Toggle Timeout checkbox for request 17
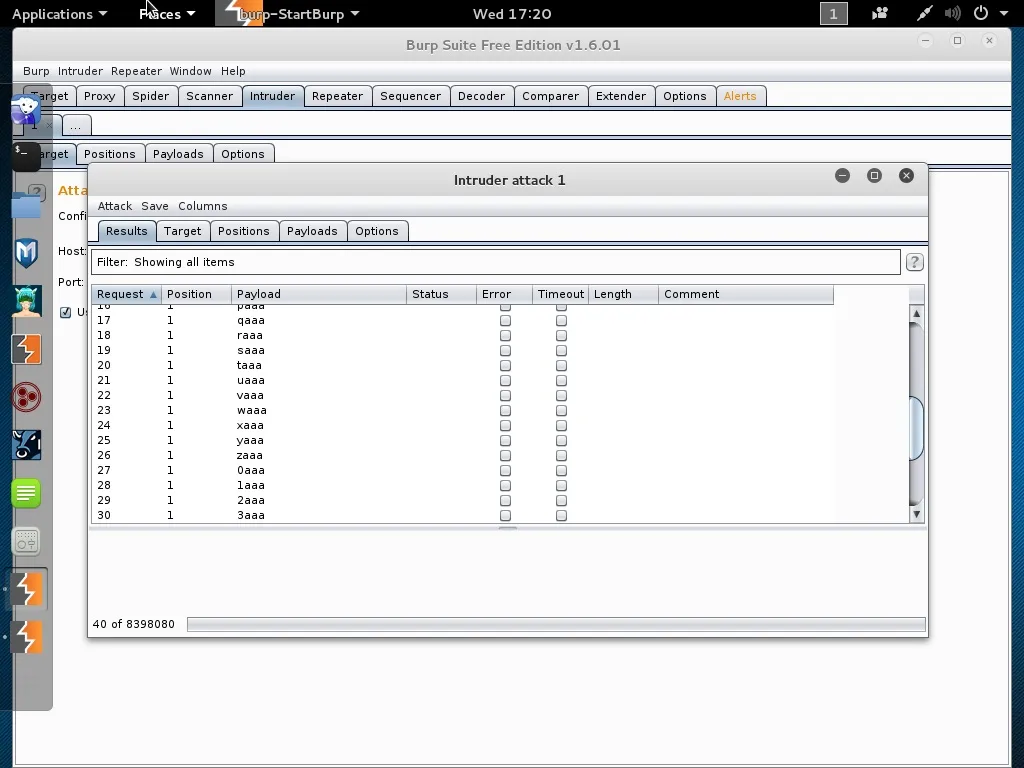 pyautogui.click(x=562, y=321)
